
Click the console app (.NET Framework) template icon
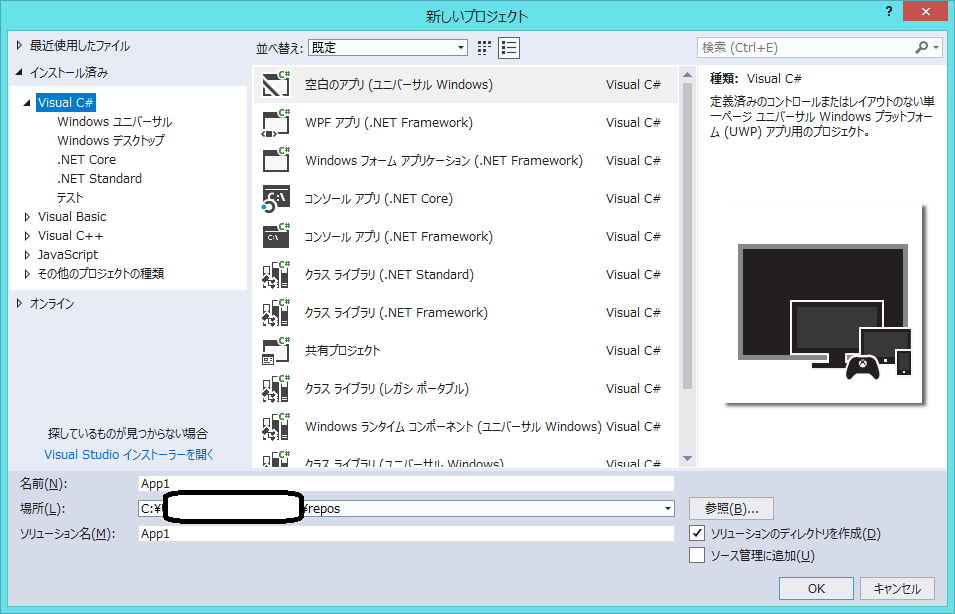pos(276,236)
